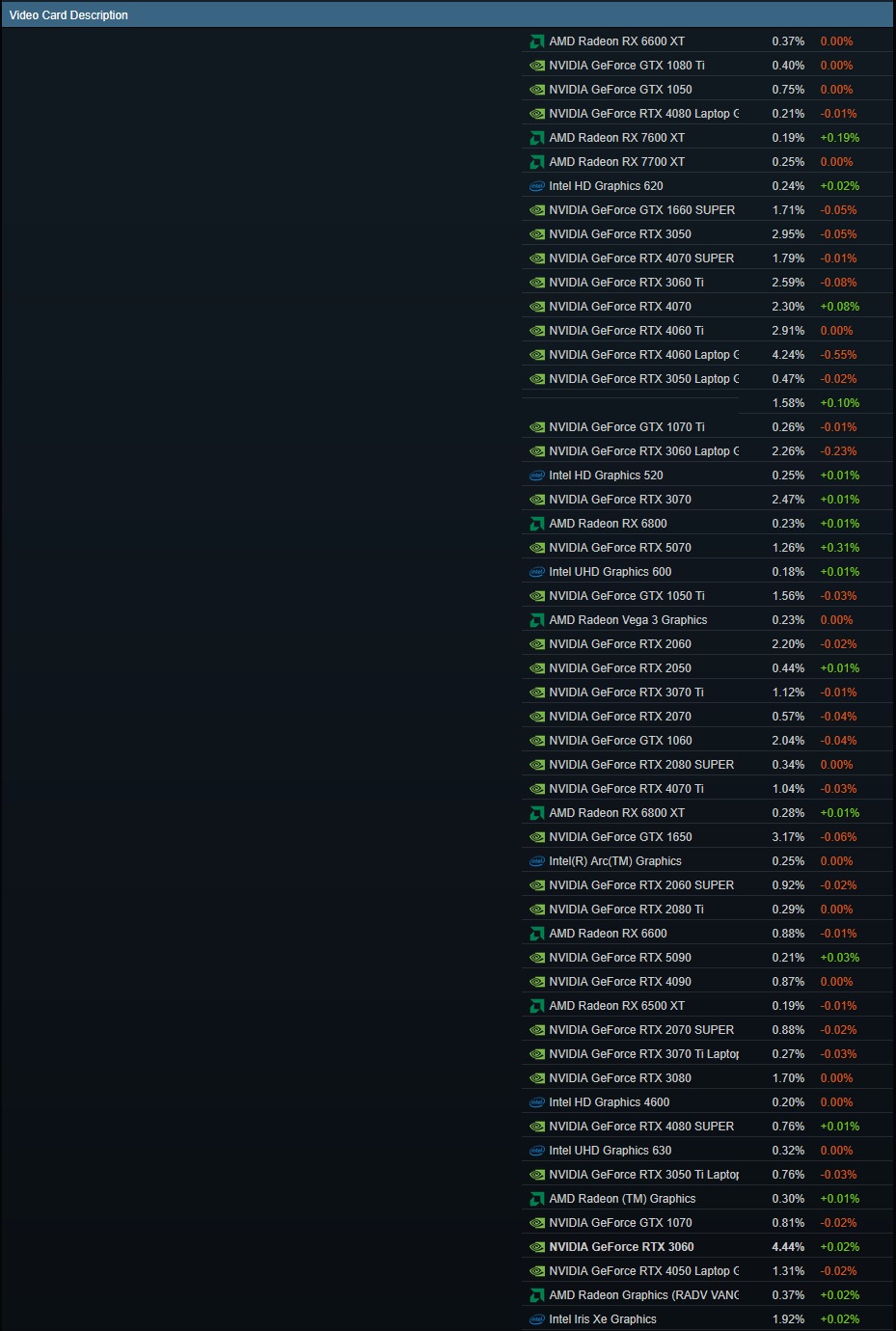Click the AMD logo beside Radeon Vega 3 Graphics
Screen dimensions: 896x1331
(x=537, y=620)
